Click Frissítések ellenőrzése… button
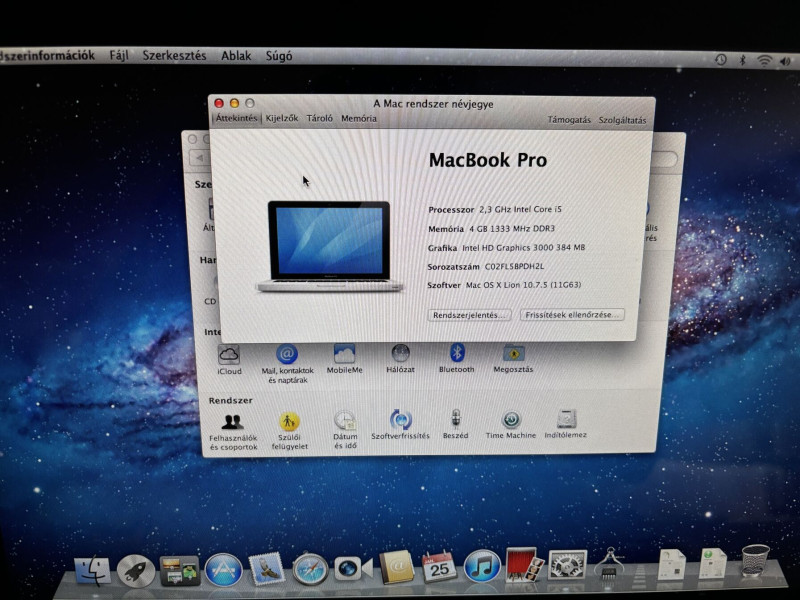The image size is (800, 600). tap(572, 314)
